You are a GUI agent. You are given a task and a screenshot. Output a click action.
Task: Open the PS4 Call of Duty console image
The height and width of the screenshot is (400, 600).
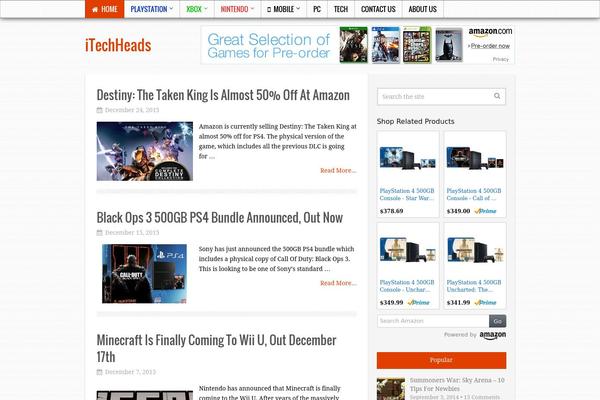tap(475, 158)
